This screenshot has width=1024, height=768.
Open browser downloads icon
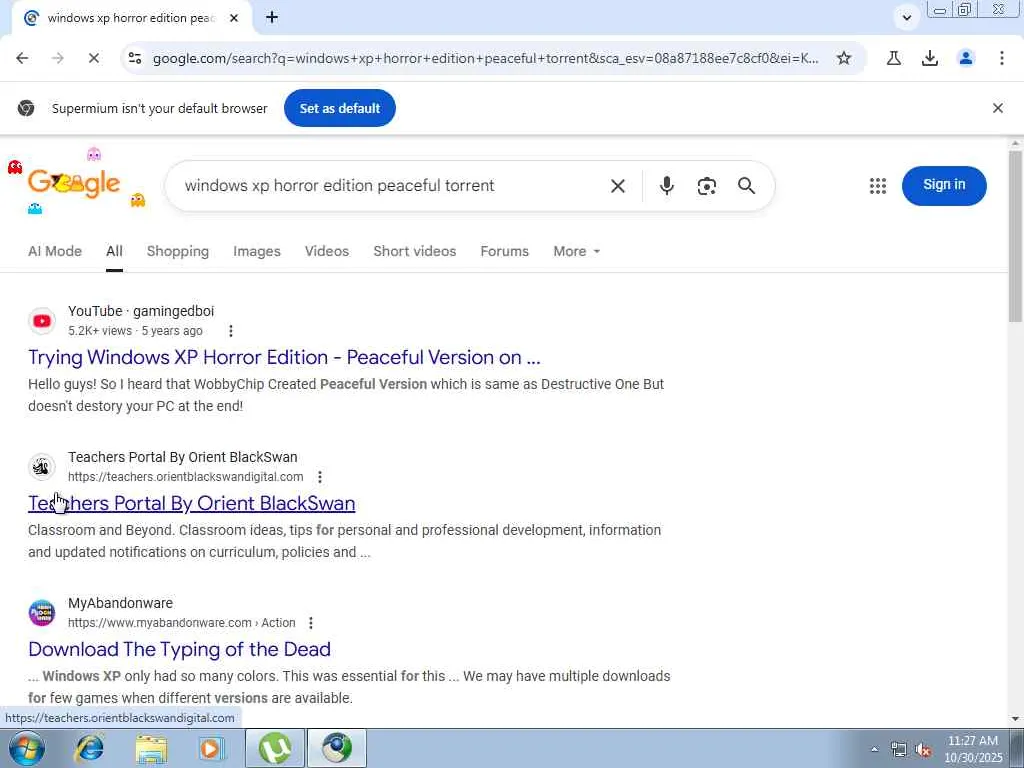930,58
